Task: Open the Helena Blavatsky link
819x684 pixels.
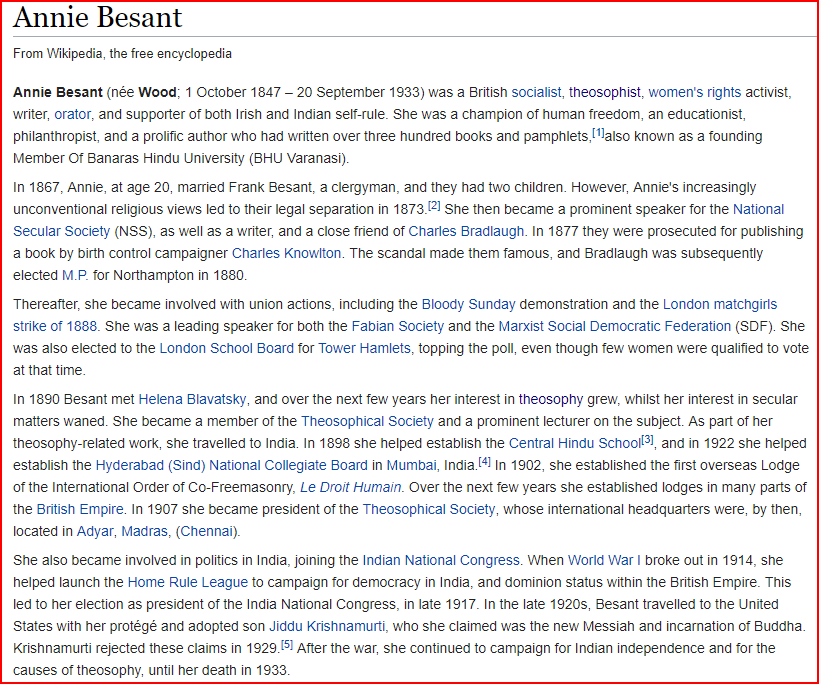Action: click(192, 399)
